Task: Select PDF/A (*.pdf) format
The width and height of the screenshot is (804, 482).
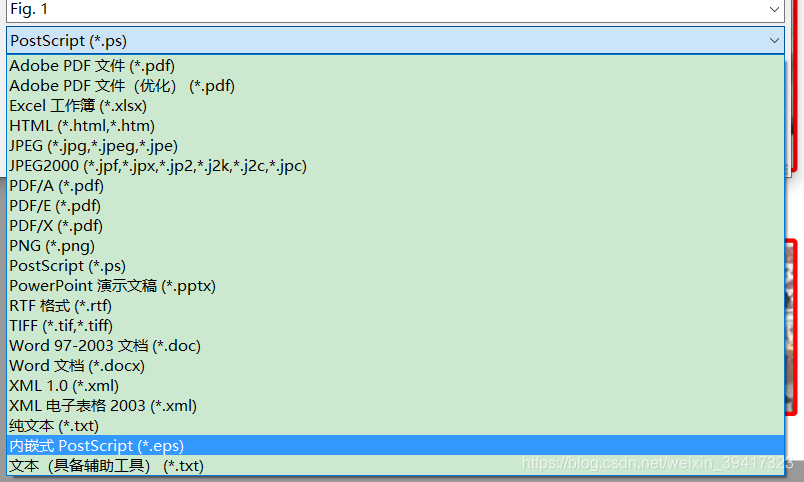Action: 395,186
